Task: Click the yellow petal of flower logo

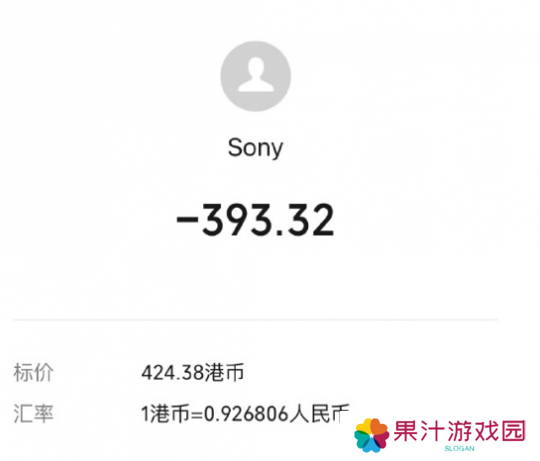Action: tap(364, 426)
